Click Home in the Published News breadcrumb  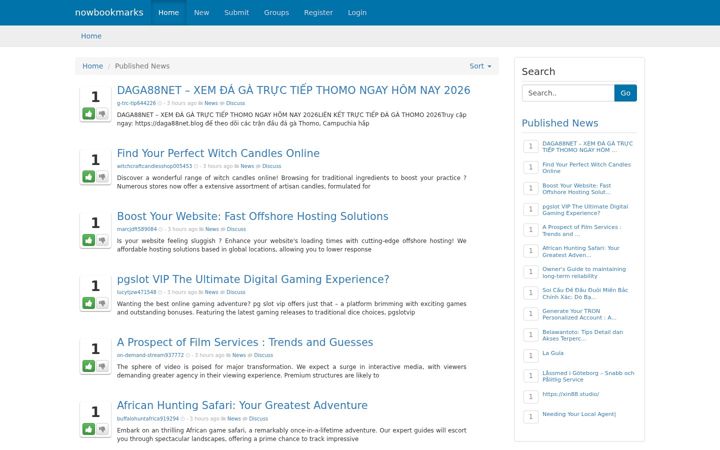(92, 66)
